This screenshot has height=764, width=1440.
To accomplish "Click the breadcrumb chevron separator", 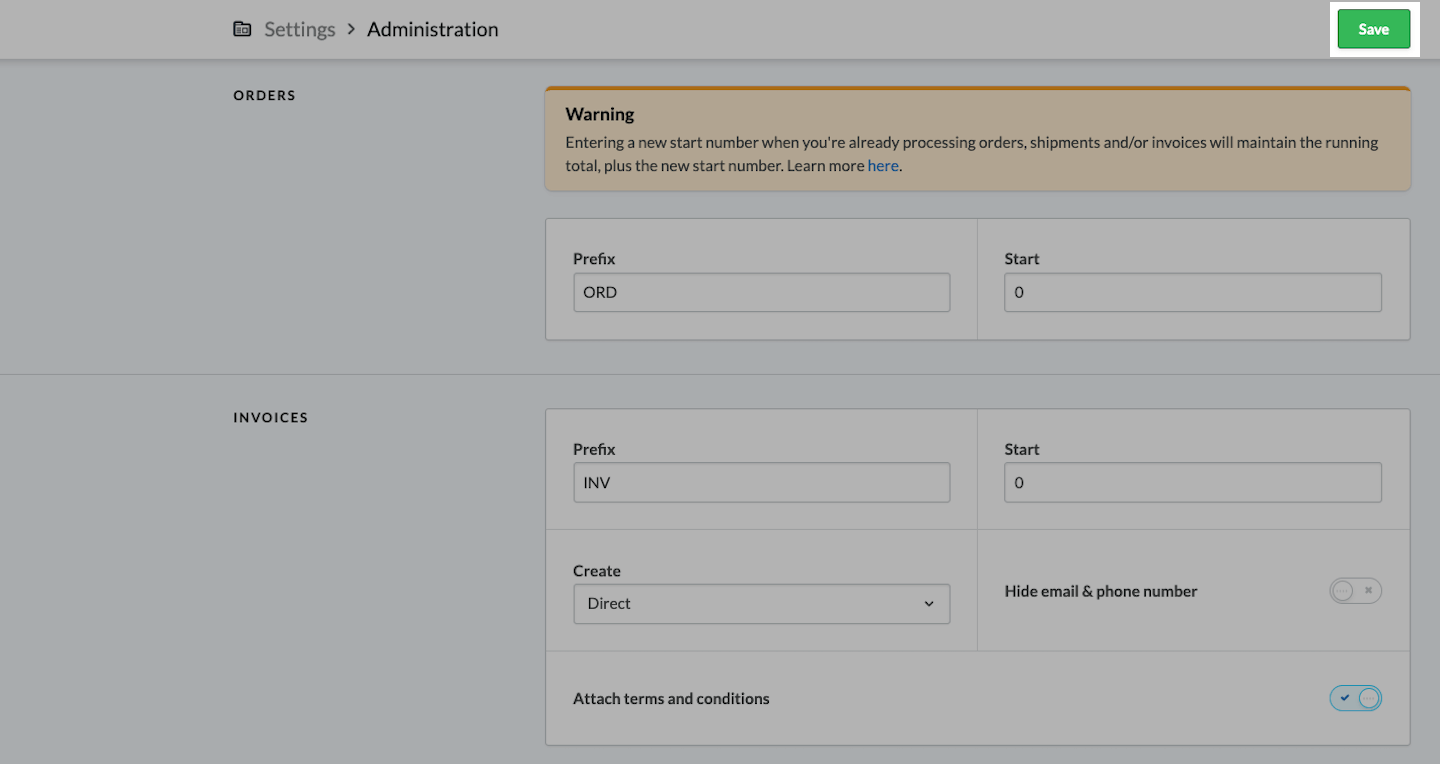I will coord(351,29).
